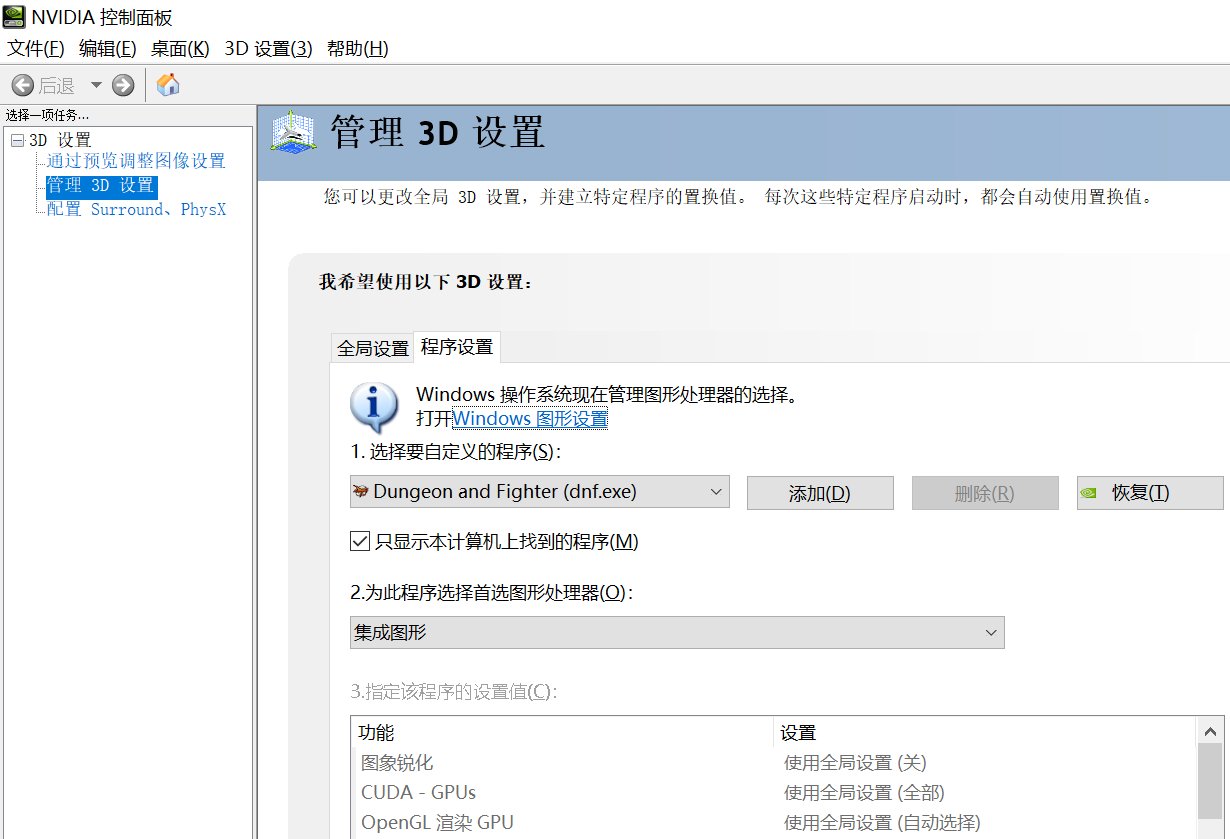Image resolution: width=1230 pixels, height=839 pixels.
Task: Open the 帮助(H) menu
Action: coord(357,48)
